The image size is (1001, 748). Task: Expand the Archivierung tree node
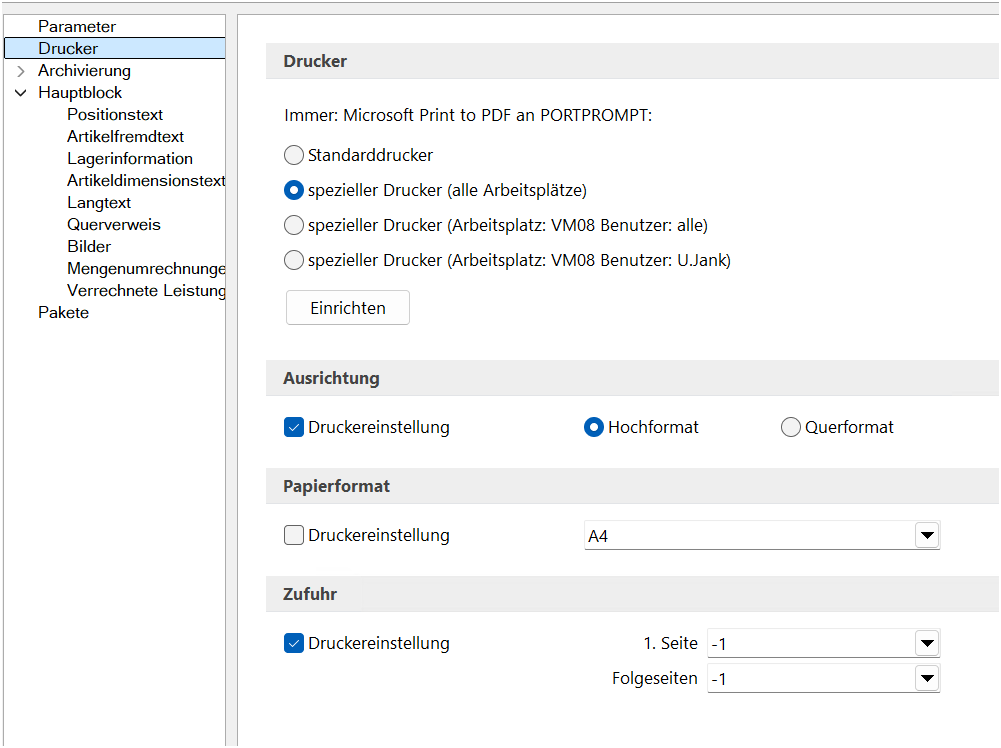click(x=21, y=71)
